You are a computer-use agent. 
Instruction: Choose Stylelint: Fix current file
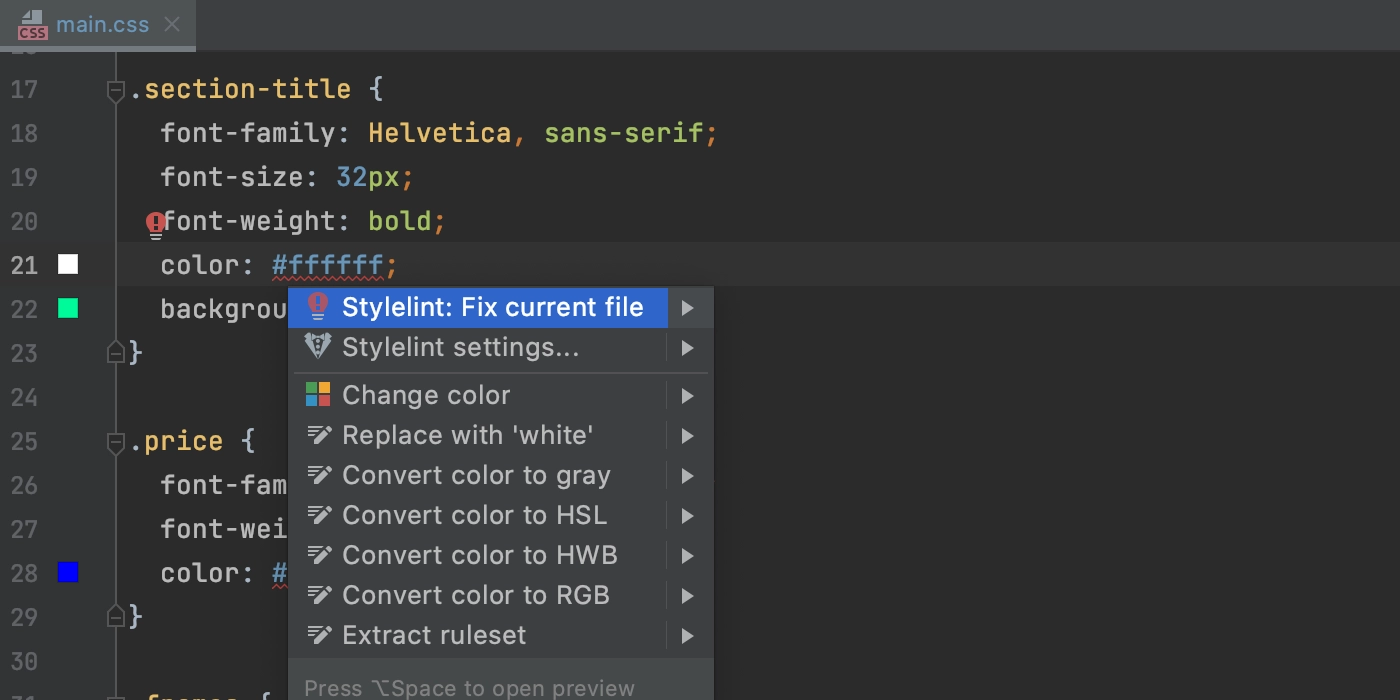478,307
